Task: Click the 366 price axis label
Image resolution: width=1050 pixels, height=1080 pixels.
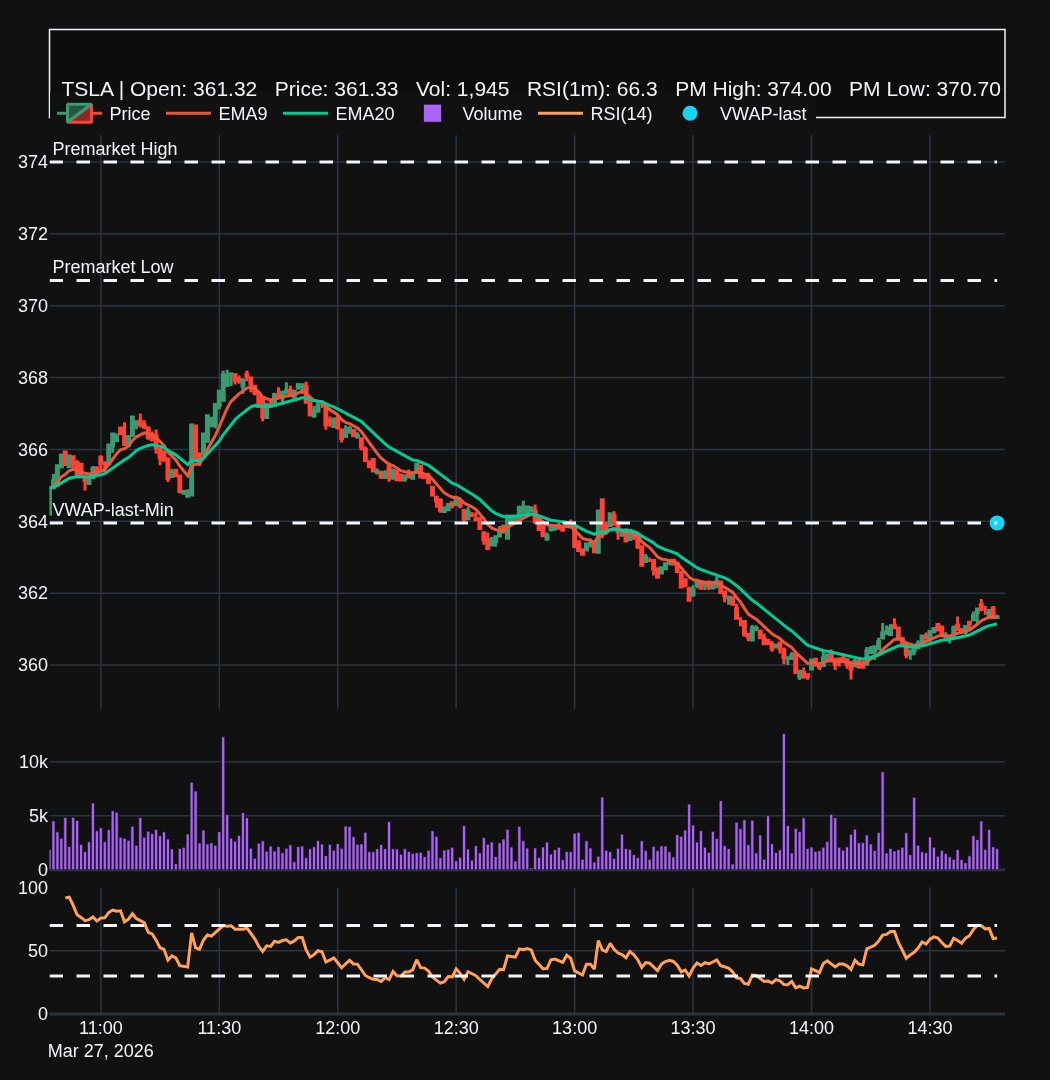Action: pyautogui.click(x=32, y=450)
